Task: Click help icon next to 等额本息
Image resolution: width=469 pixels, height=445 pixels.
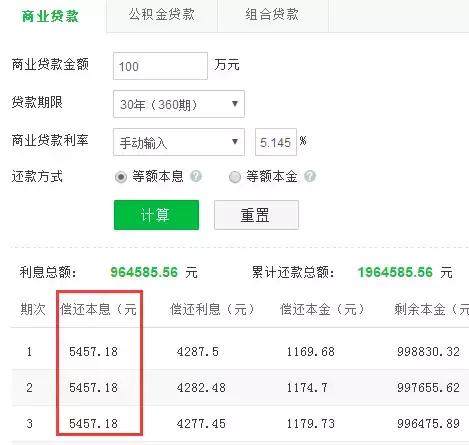Action: [196, 176]
